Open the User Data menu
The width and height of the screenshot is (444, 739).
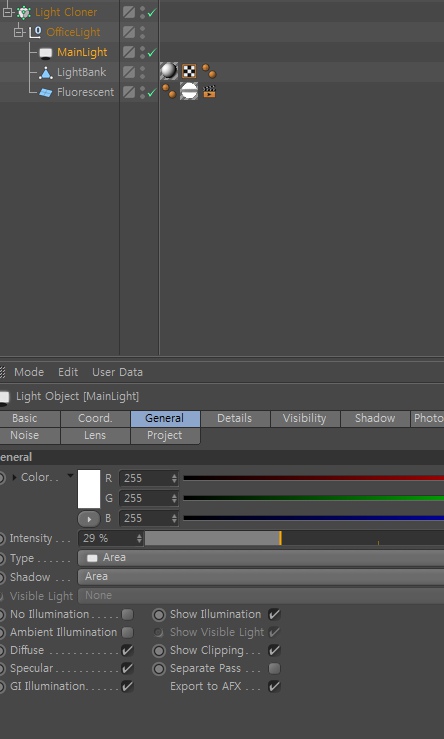117,372
